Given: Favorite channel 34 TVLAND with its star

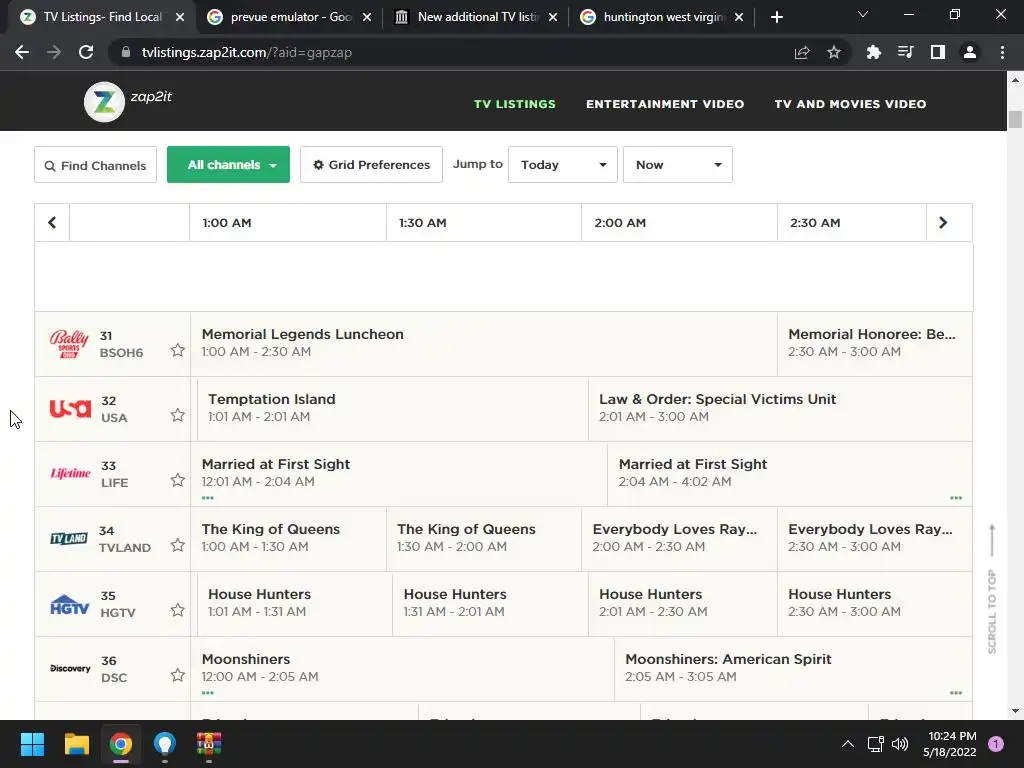Looking at the screenshot, I should click(178, 545).
